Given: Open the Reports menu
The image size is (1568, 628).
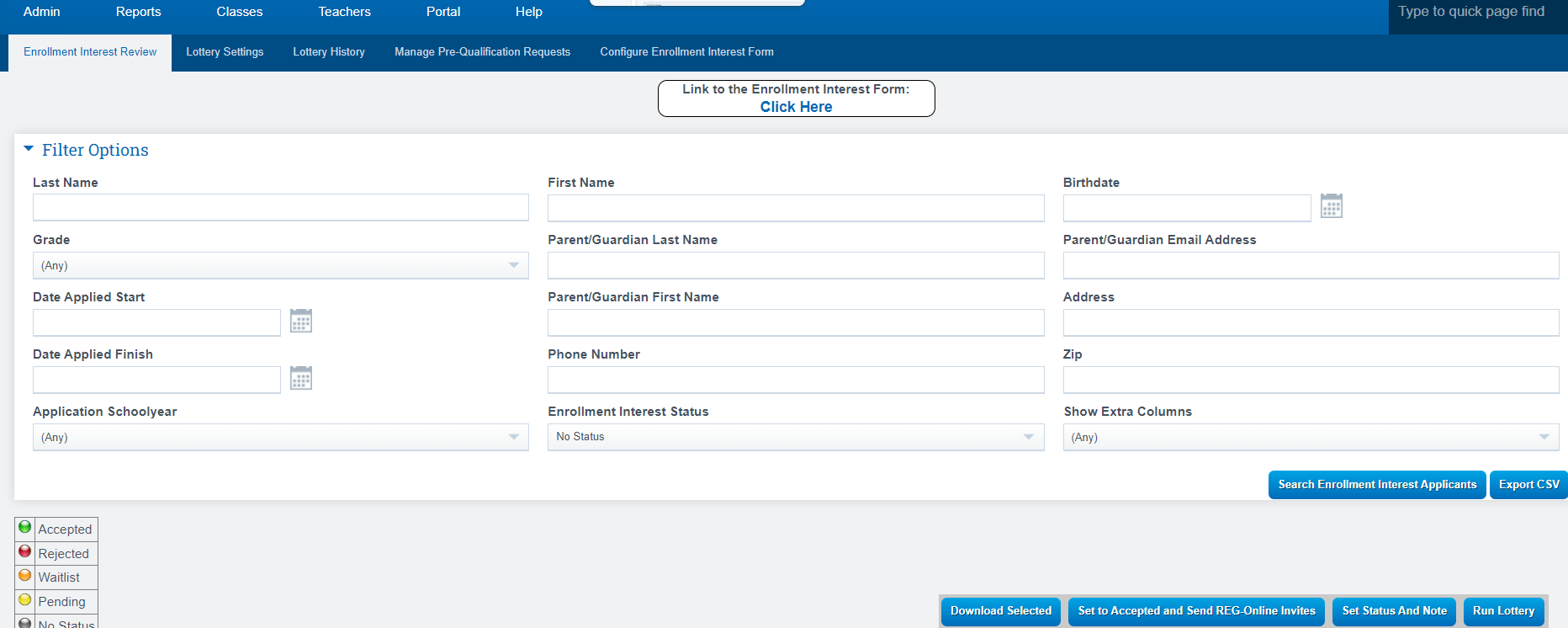Looking at the screenshot, I should click(x=138, y=12).
